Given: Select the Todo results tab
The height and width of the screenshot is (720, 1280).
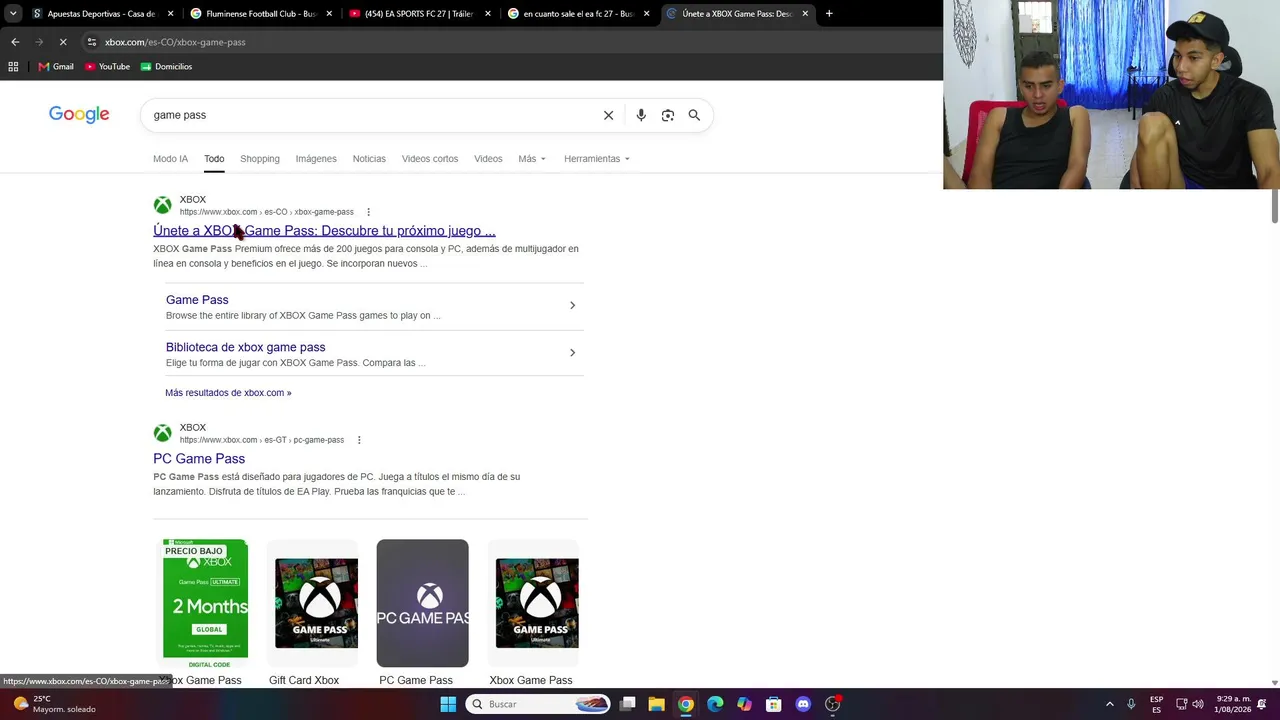Looking at the screenshot, I should (214, 159).
